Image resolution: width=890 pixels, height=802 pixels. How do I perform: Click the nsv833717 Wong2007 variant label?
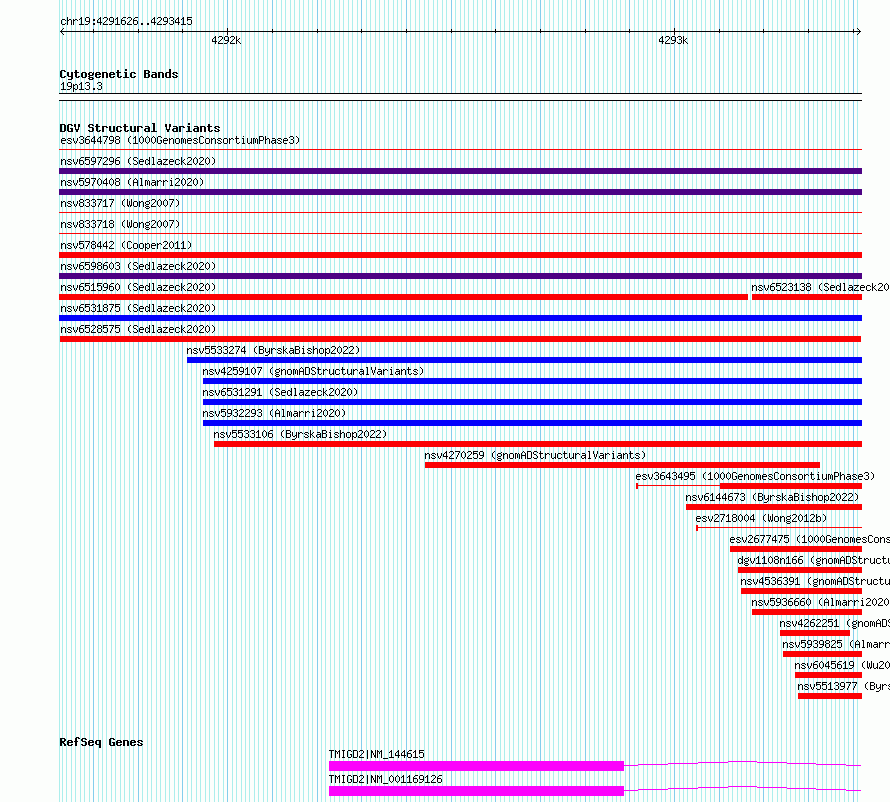(x=120, y=203)
